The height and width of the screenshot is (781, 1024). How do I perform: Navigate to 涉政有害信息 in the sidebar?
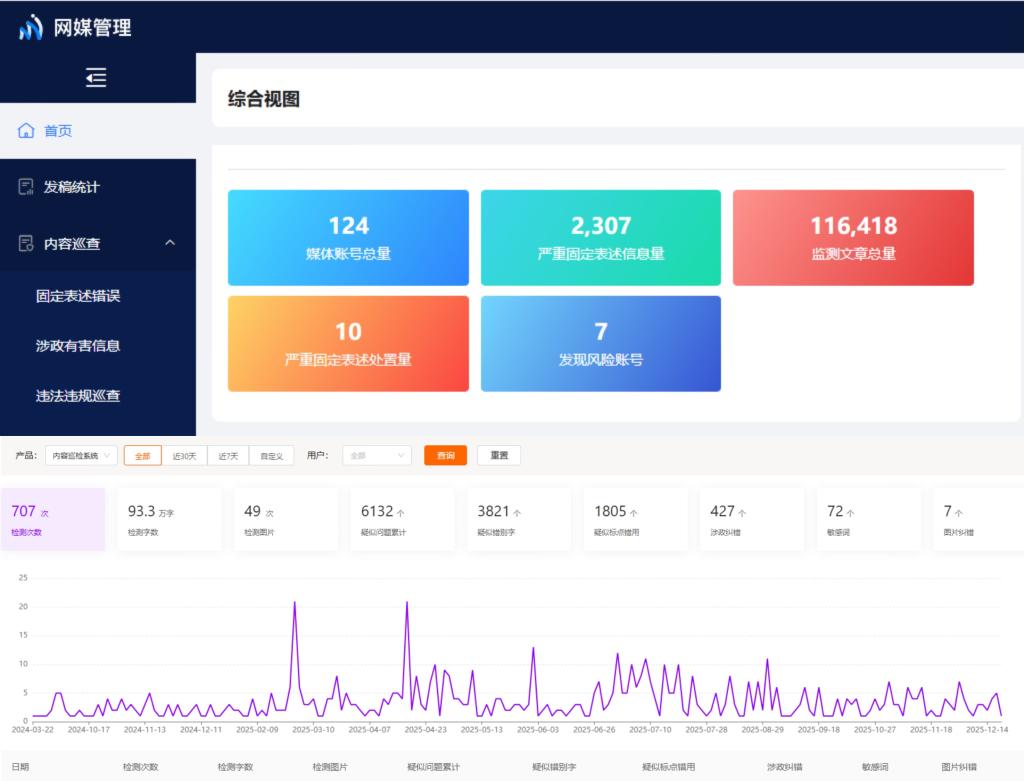click(x=78, y=345)
